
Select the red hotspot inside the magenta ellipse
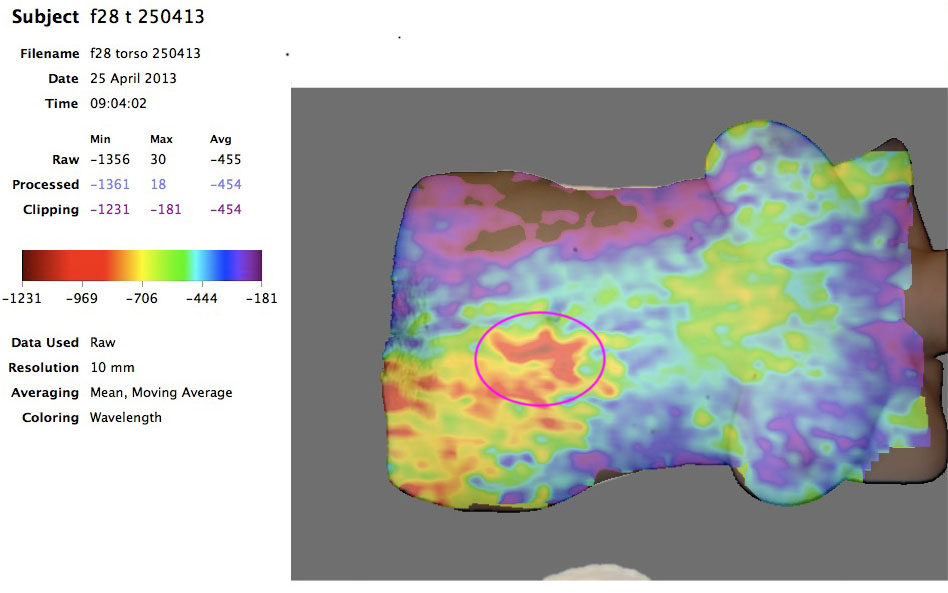coord(538,355)
